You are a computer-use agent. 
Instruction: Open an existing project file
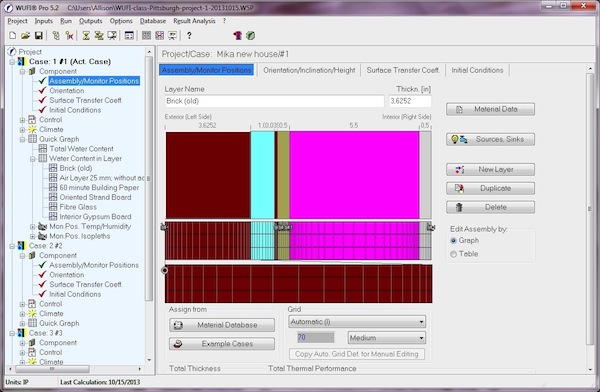tap(26, 36)
